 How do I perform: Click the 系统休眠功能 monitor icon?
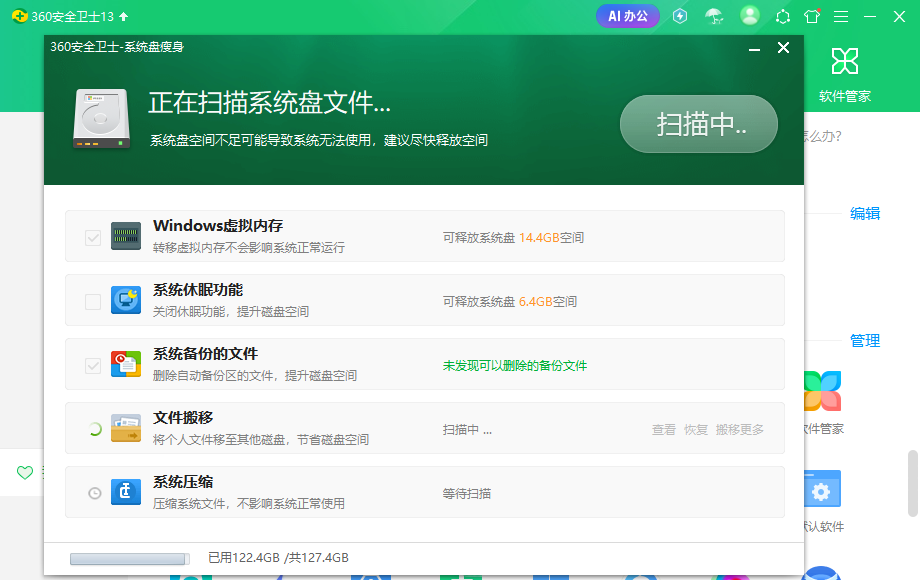tap(126, 300)
